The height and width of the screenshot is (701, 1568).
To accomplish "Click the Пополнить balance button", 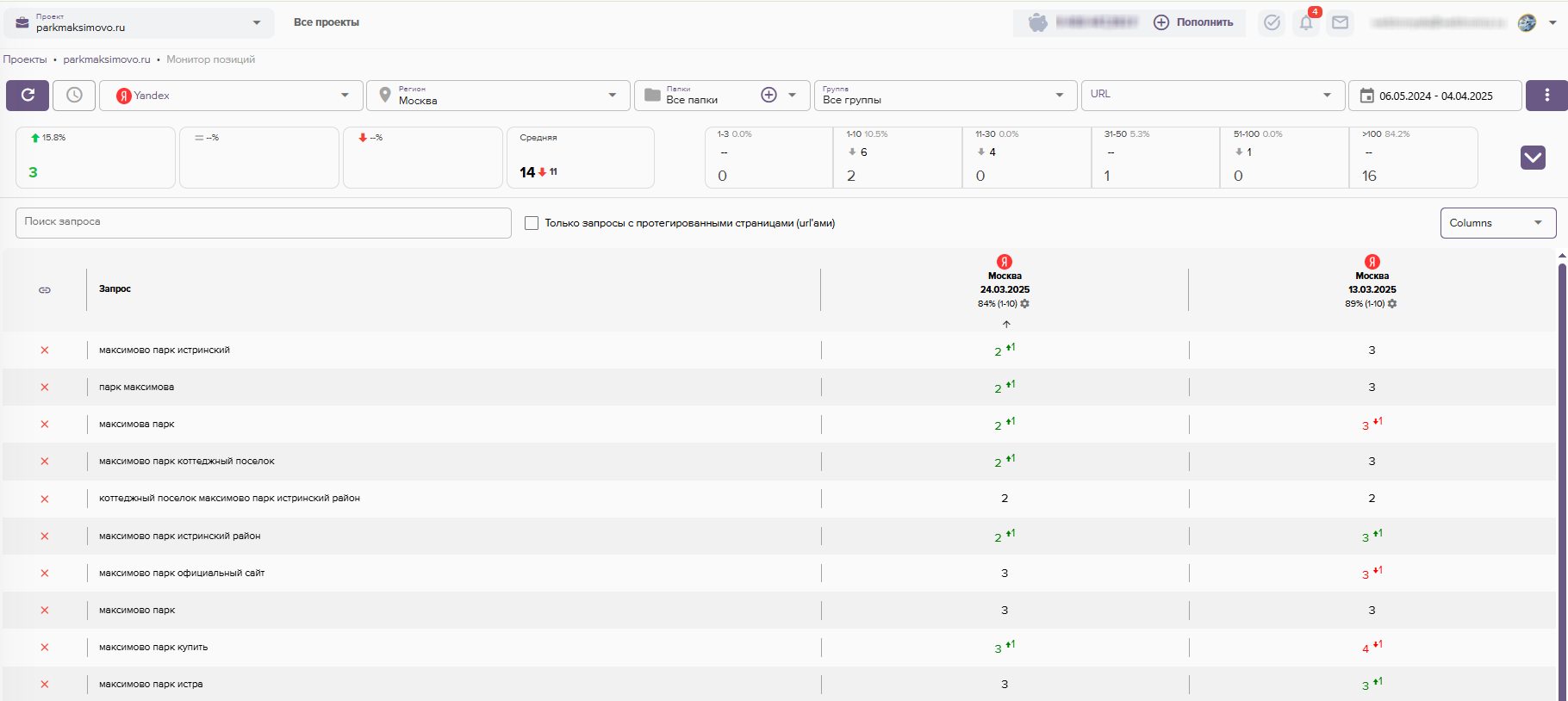I will (x=1194, y=22).
